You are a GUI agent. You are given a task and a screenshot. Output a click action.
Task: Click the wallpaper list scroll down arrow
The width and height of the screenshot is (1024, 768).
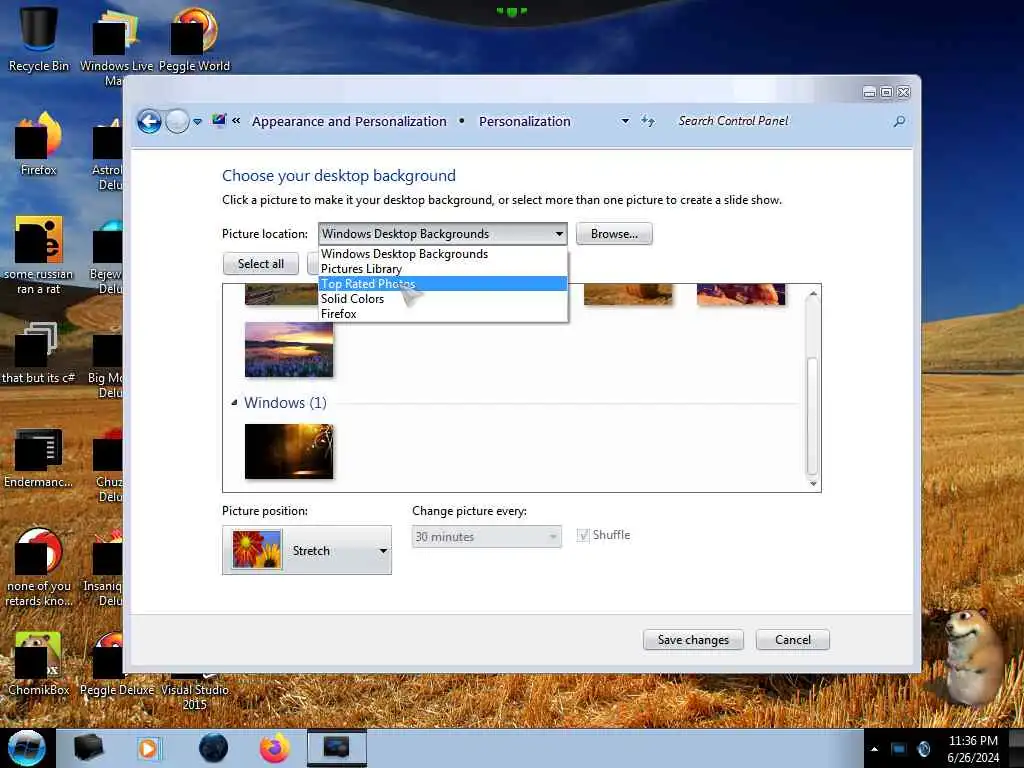812,483
